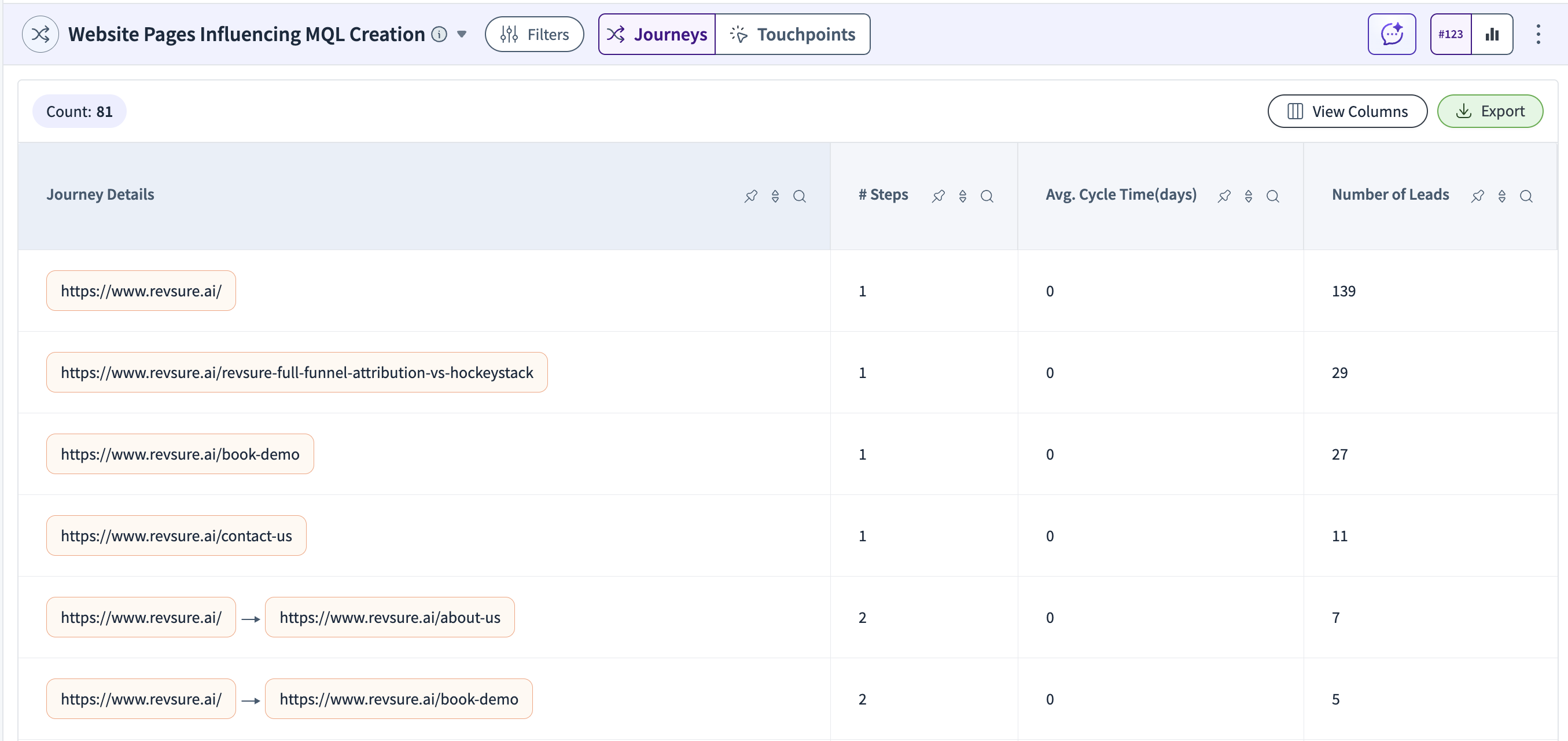
Task: Click the info icon beside the report title
Action: tap(439, 34)
